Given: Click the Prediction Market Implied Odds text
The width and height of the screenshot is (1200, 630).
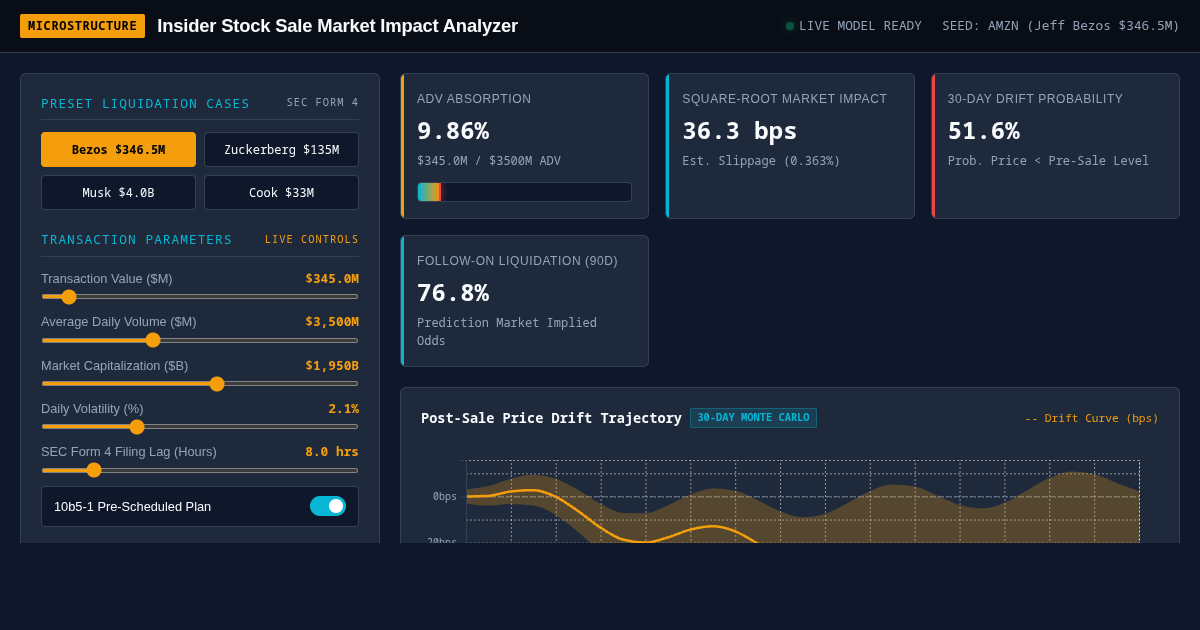Looking at the screenshot, I should pos(507,332).
